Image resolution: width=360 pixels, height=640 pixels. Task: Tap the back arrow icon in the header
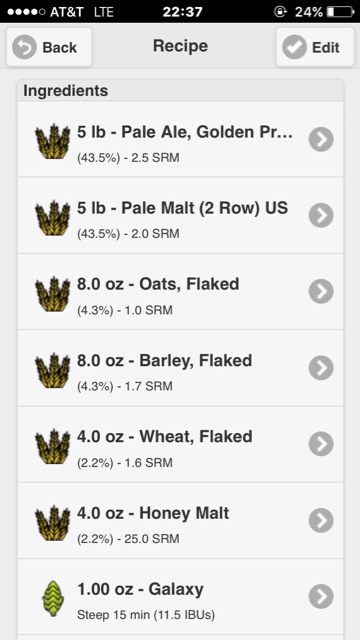pyautogui.click(x=24, y=47)
